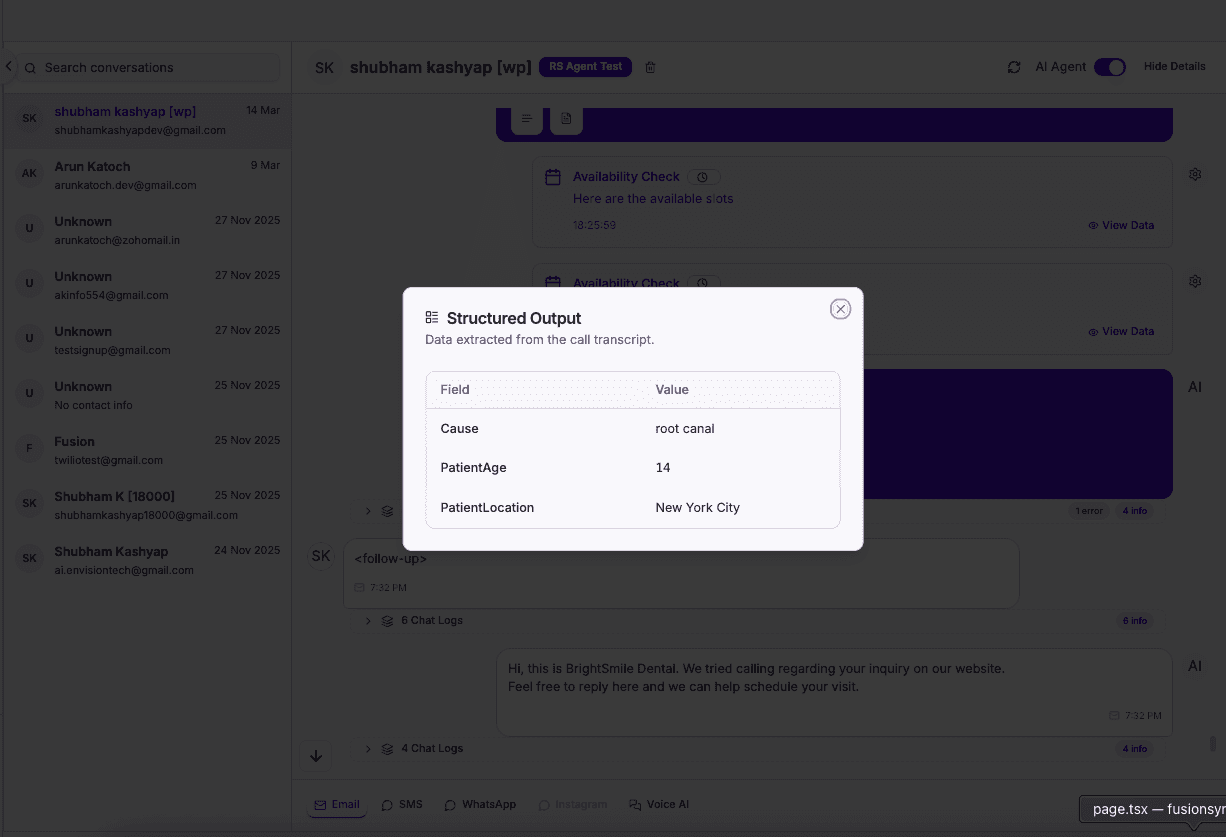Switch to the WhatsApp channel

(x=479, y=804)
